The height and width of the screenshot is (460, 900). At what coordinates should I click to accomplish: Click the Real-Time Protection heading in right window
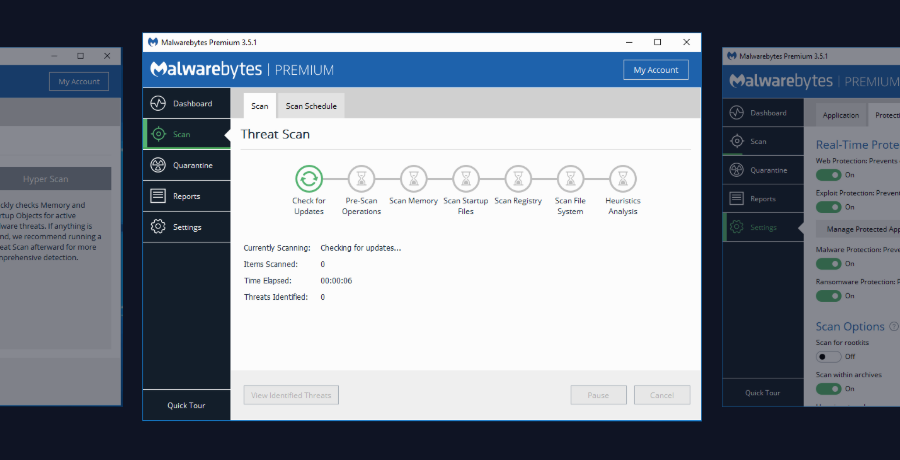click(x=858, y=145)
